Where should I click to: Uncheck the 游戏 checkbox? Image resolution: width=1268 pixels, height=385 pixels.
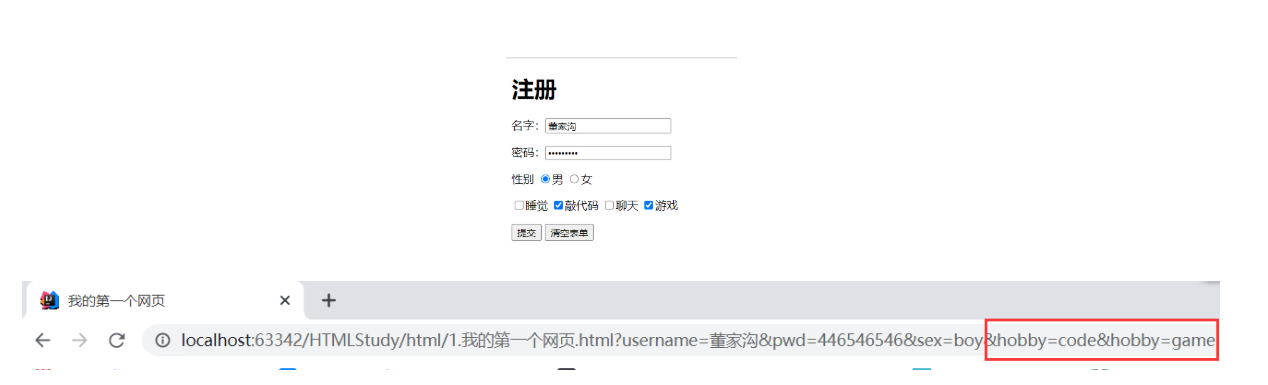648,205
